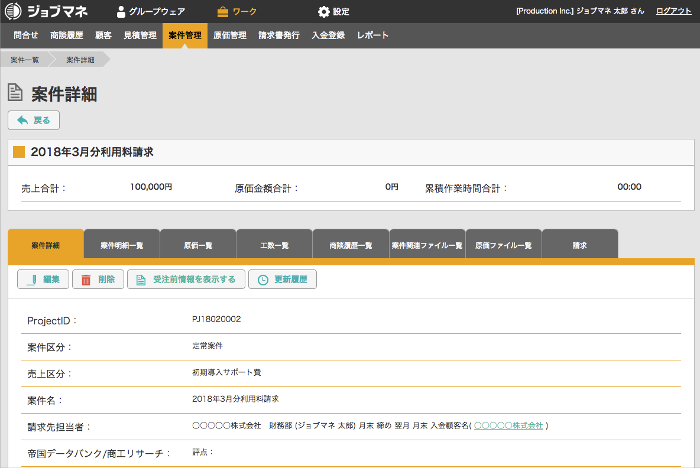
Task: Switch to the 商談履歴一覧 tab
Action: click(x=351, y=245)
